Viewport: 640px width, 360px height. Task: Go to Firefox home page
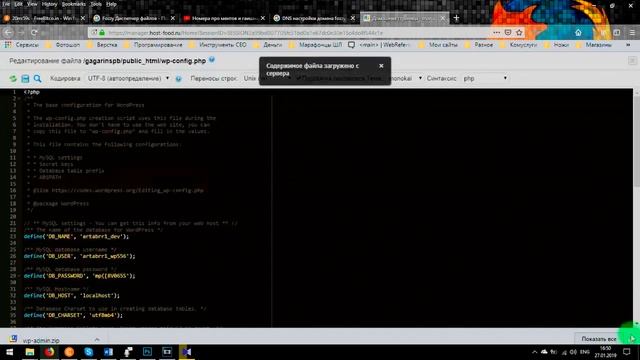578,33
